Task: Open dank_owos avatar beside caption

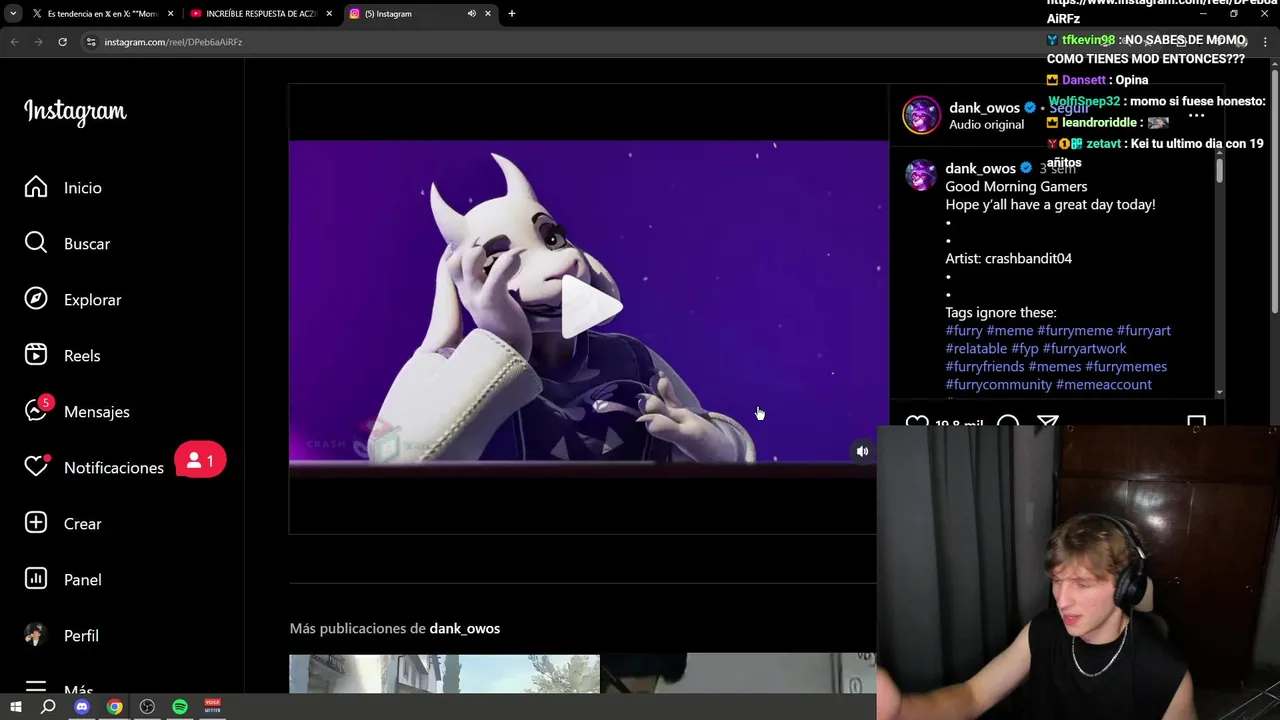Action: [x=921, y=174]
